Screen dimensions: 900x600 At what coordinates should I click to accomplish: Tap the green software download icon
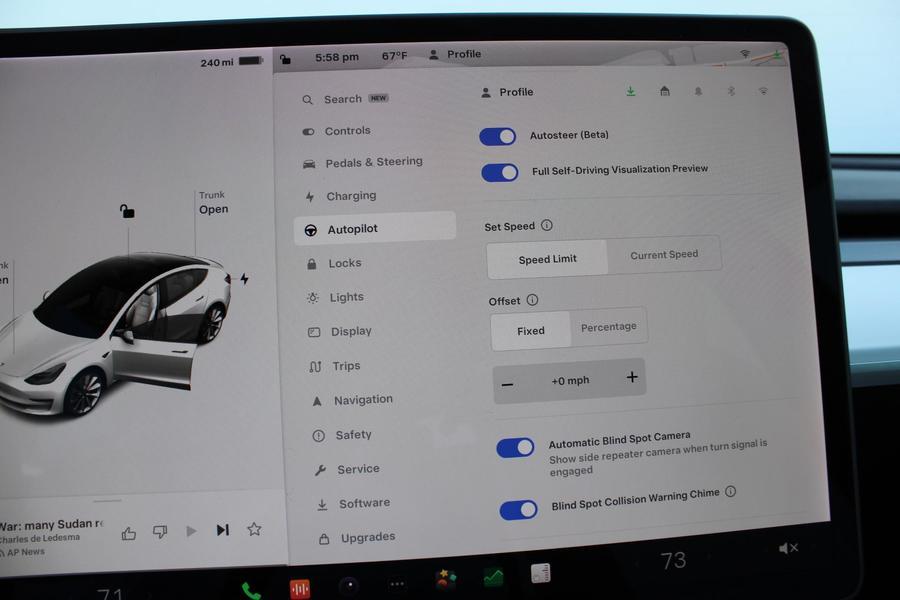tap(631, 91)
